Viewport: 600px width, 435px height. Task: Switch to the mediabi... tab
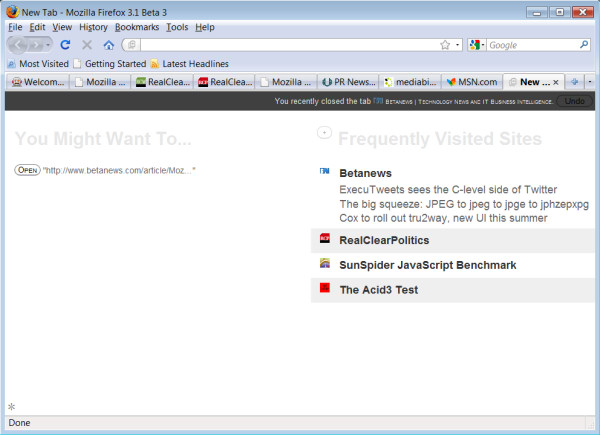coord(410,82)
